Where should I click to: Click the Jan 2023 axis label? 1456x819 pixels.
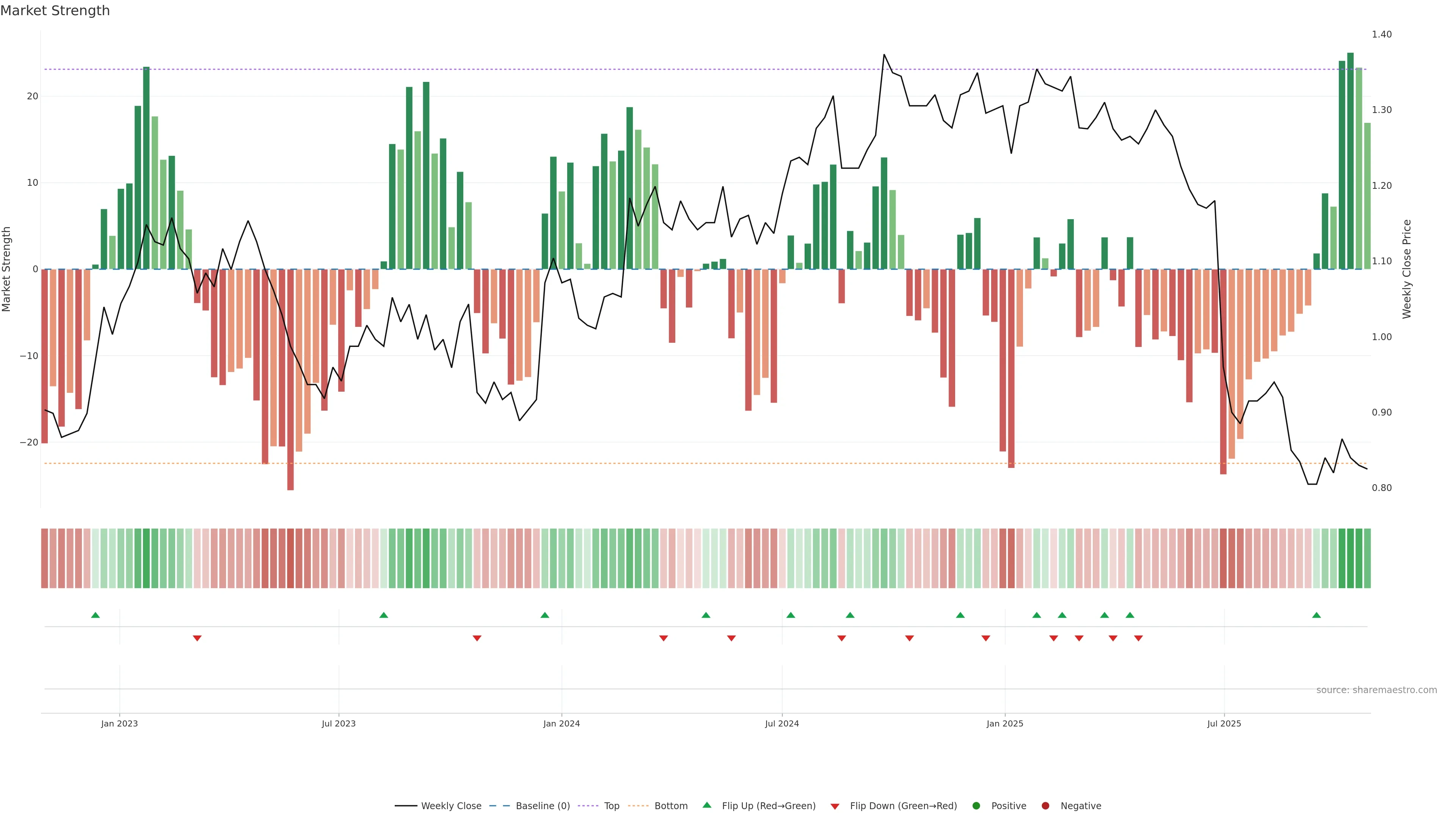[x=119, y=724]
